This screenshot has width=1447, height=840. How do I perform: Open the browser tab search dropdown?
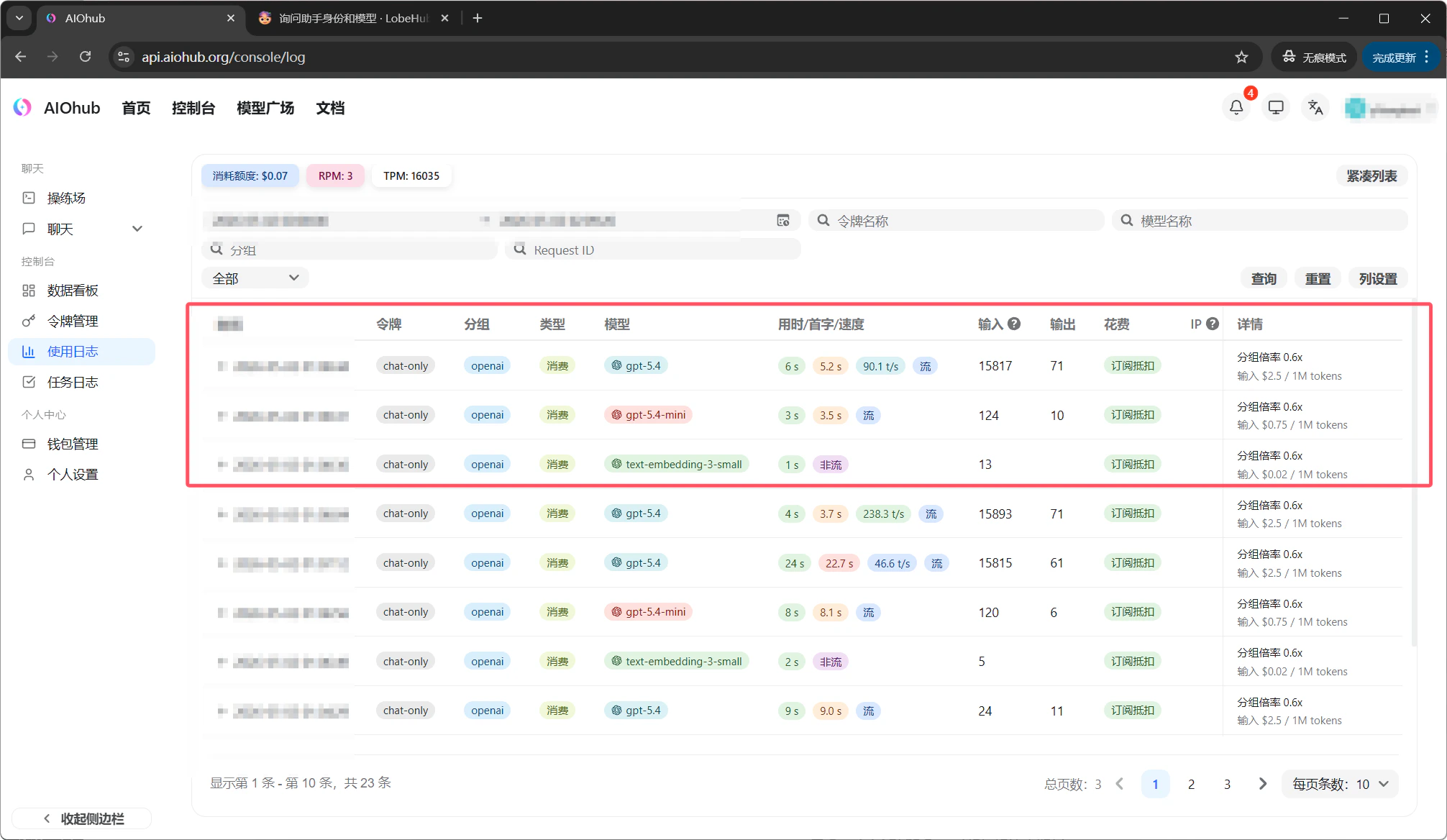(x=19, y=18)
